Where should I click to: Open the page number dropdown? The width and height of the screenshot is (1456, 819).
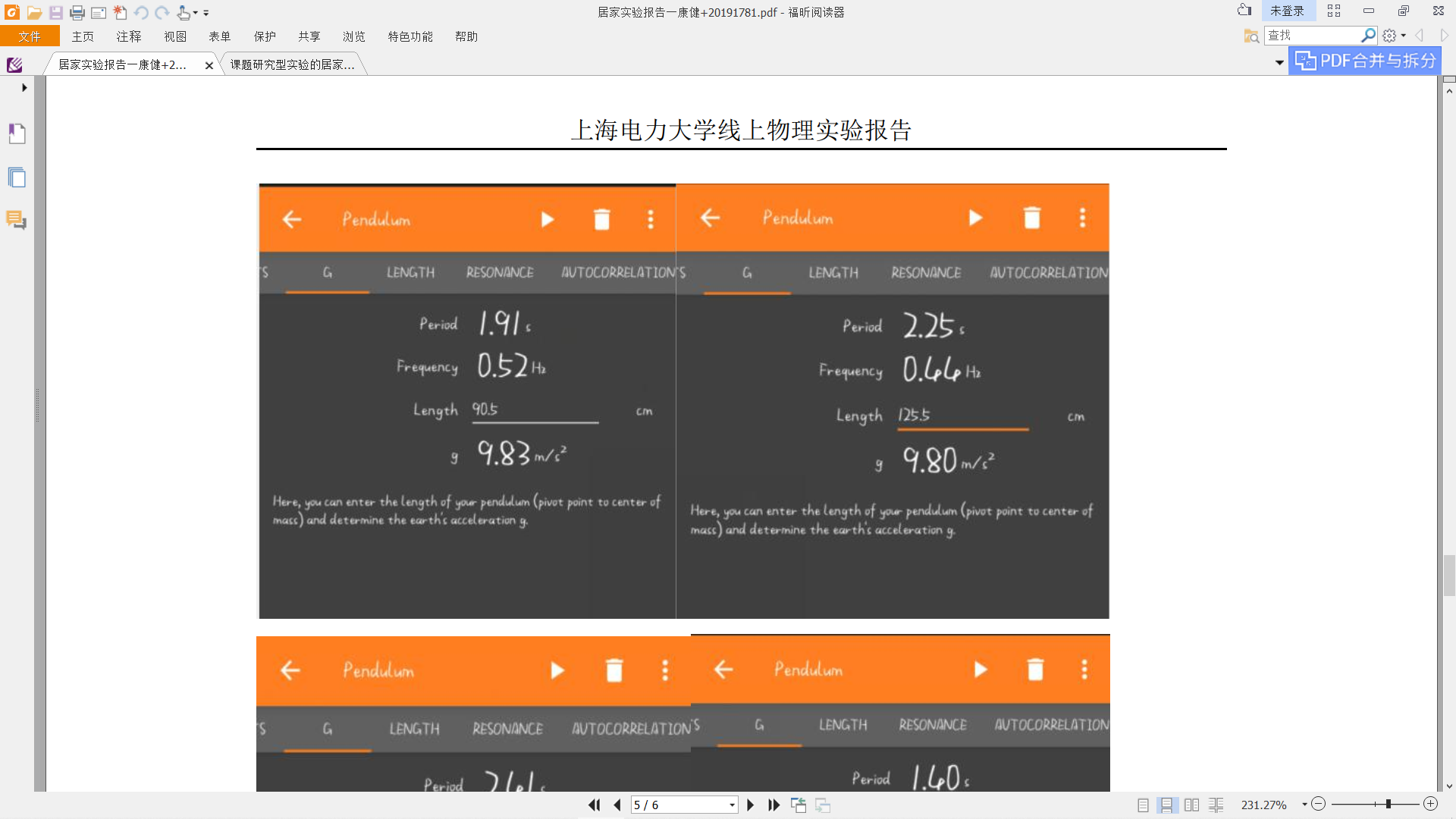(x=731, y=805)
